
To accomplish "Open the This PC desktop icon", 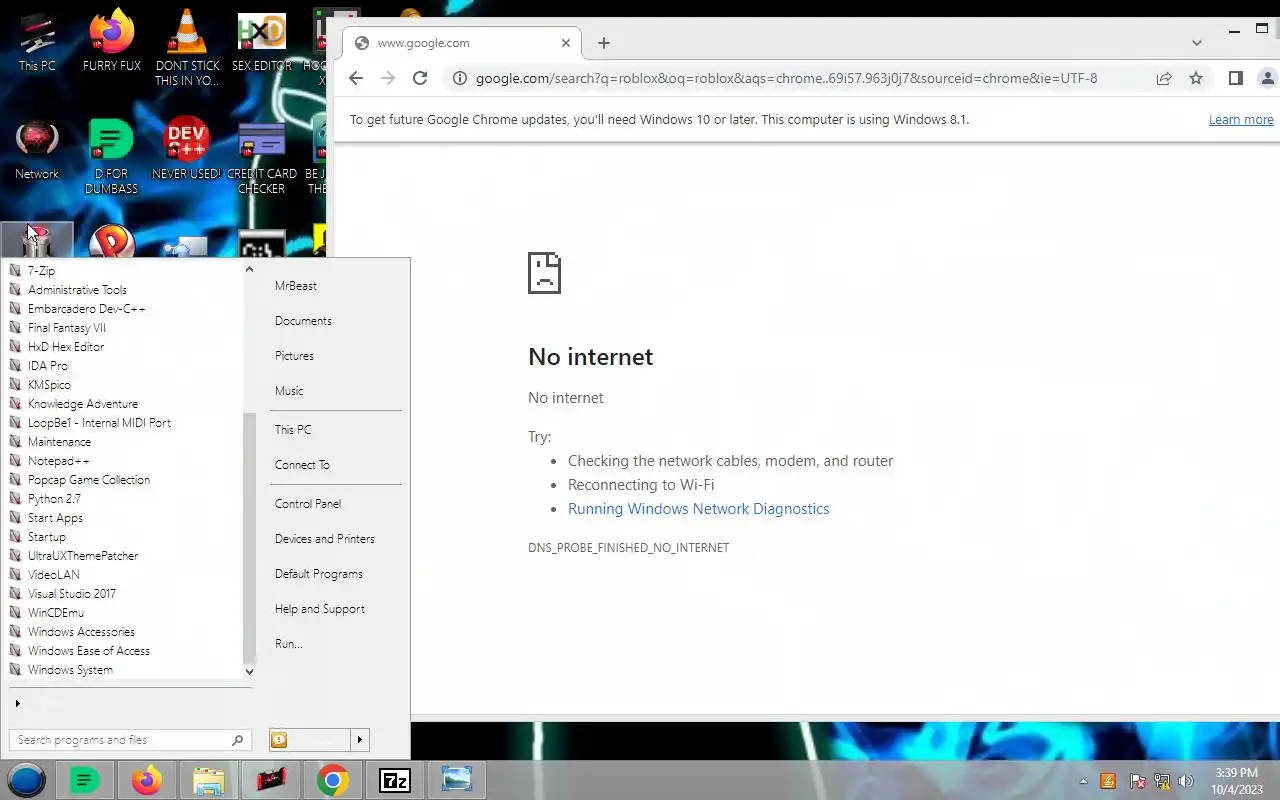I will (37, 43).
